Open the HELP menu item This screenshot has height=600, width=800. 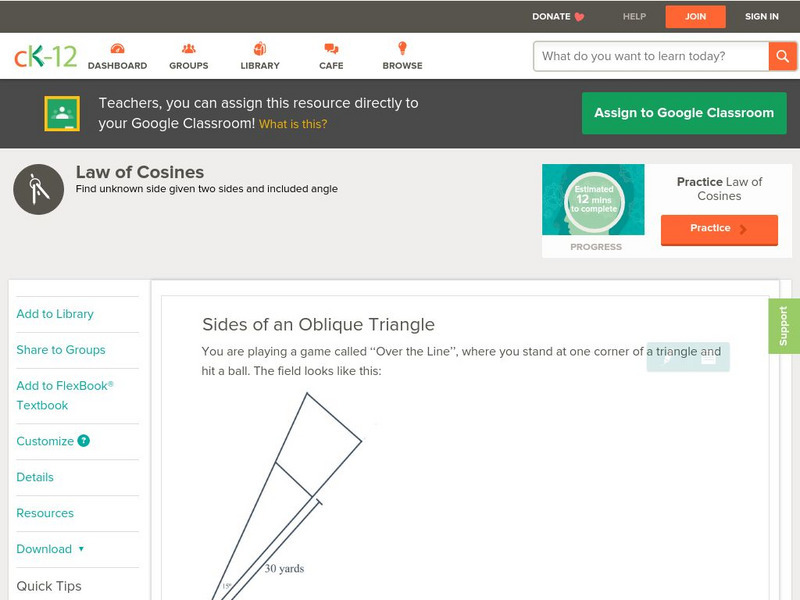pyautogui.click(x=634, y=16)
